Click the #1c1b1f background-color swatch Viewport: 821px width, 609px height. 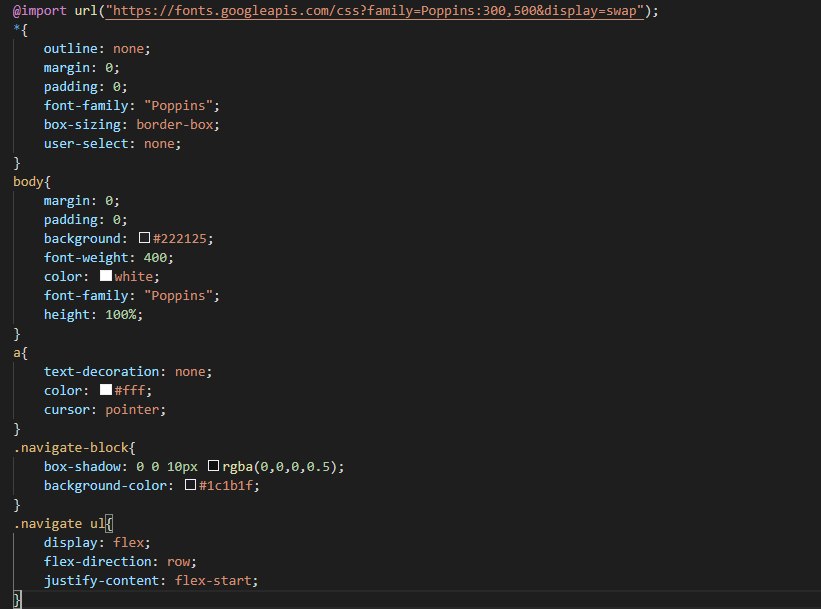coord(191,485)
